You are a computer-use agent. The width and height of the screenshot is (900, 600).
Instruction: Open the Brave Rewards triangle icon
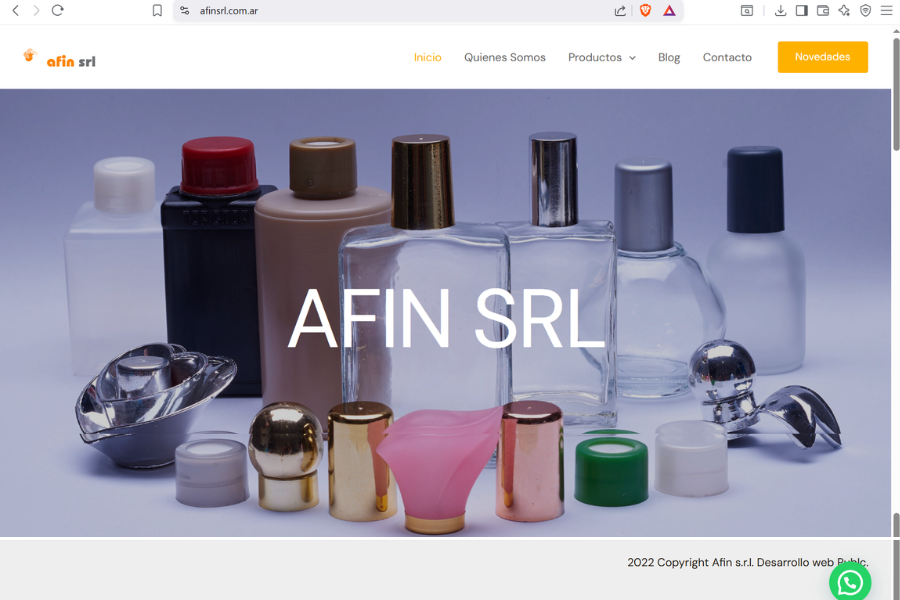coord(669,11)
